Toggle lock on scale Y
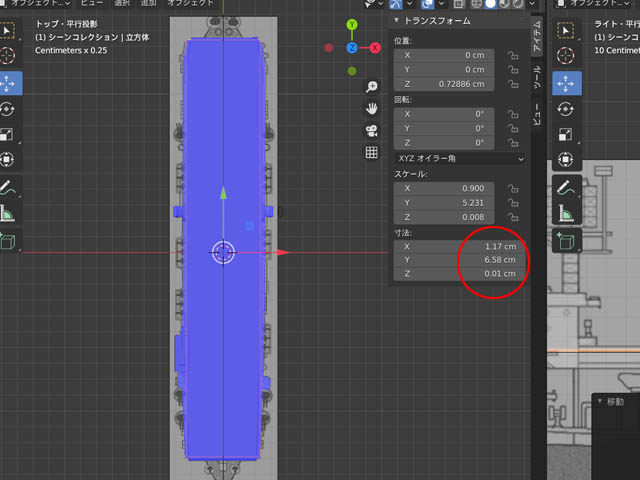This screenshot has width=640, height=480. point(513,202)
